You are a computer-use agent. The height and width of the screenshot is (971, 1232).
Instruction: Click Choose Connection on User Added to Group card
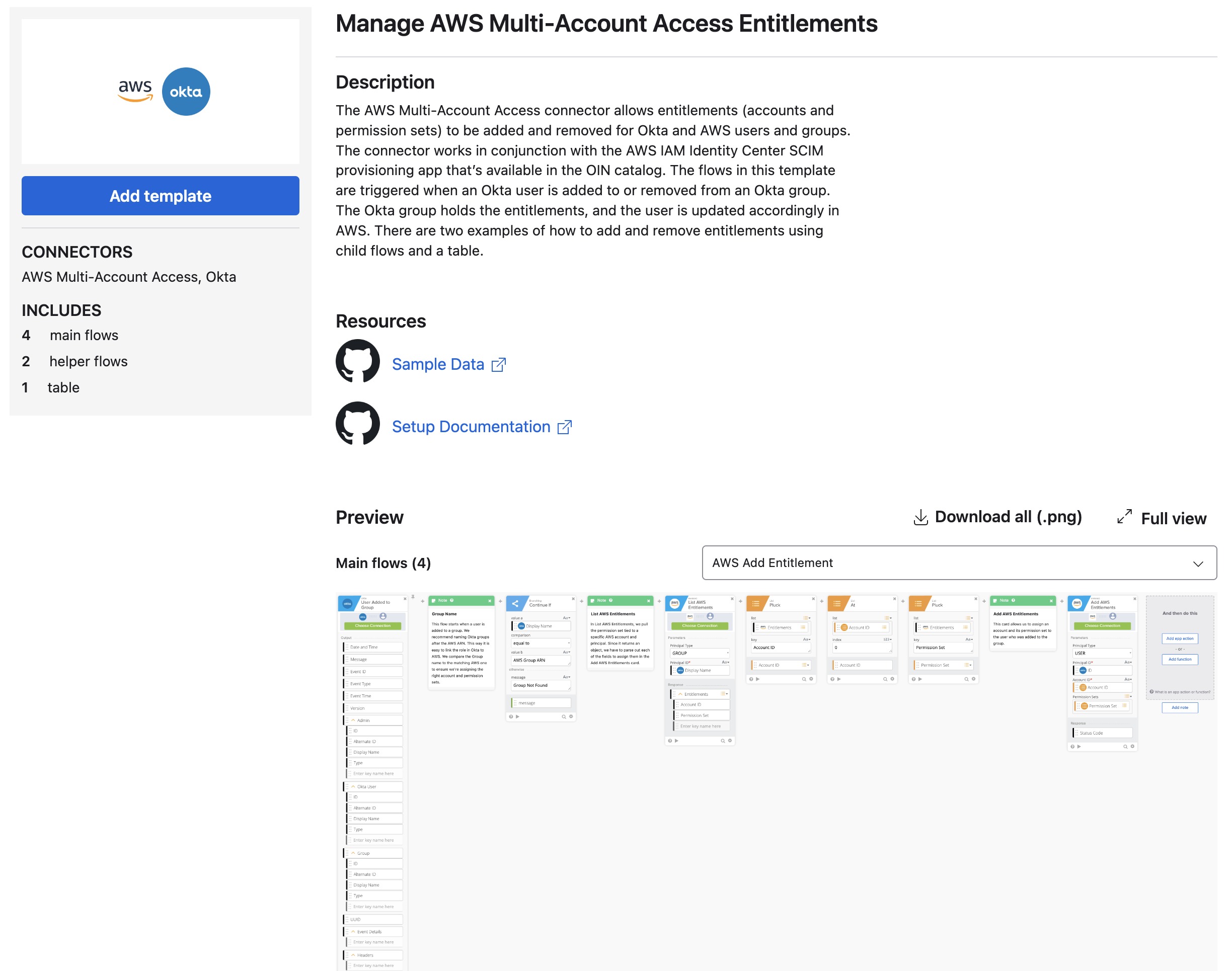tap(372, 625)
